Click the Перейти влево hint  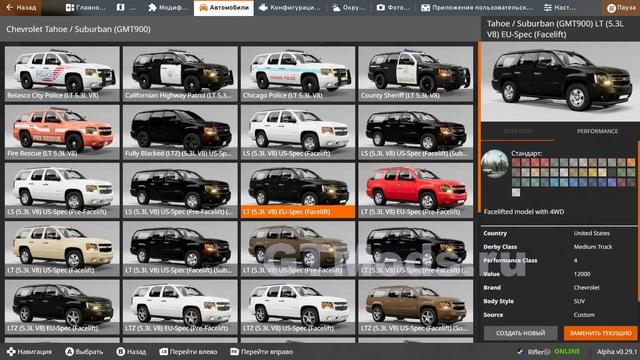[x=188, y=351]
